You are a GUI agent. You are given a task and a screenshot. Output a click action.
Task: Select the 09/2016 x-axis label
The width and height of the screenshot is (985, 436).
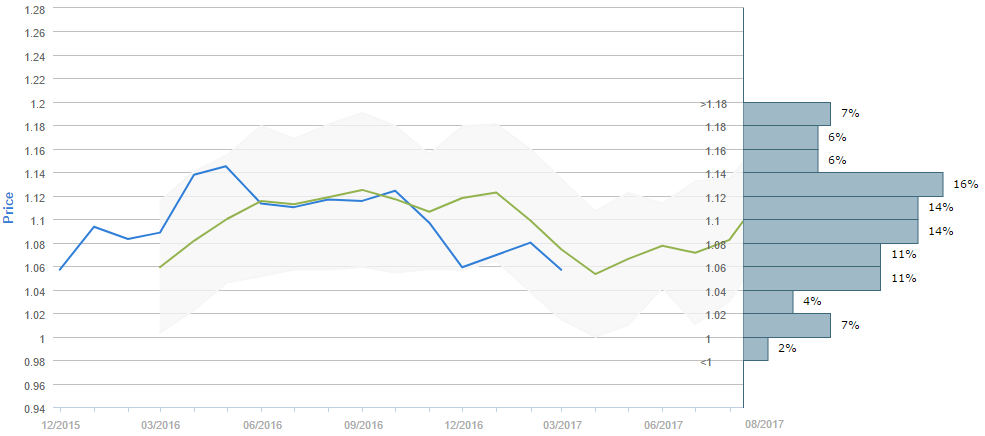pyautogui.click(x=362, y=424)
